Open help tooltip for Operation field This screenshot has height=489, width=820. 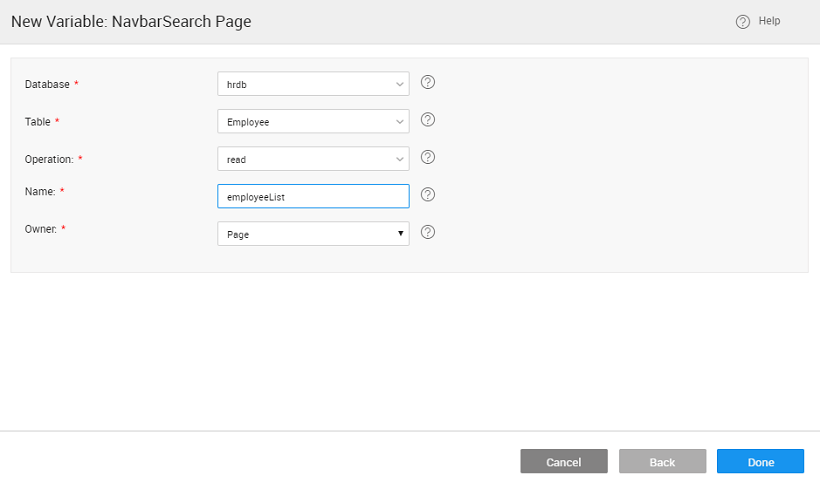point(427,157)
